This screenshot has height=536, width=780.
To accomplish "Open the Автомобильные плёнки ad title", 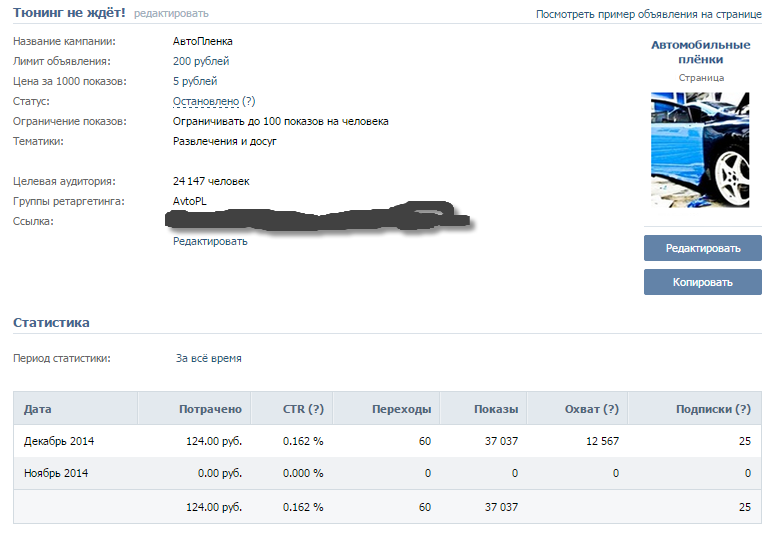I will (x=700, y=52).
